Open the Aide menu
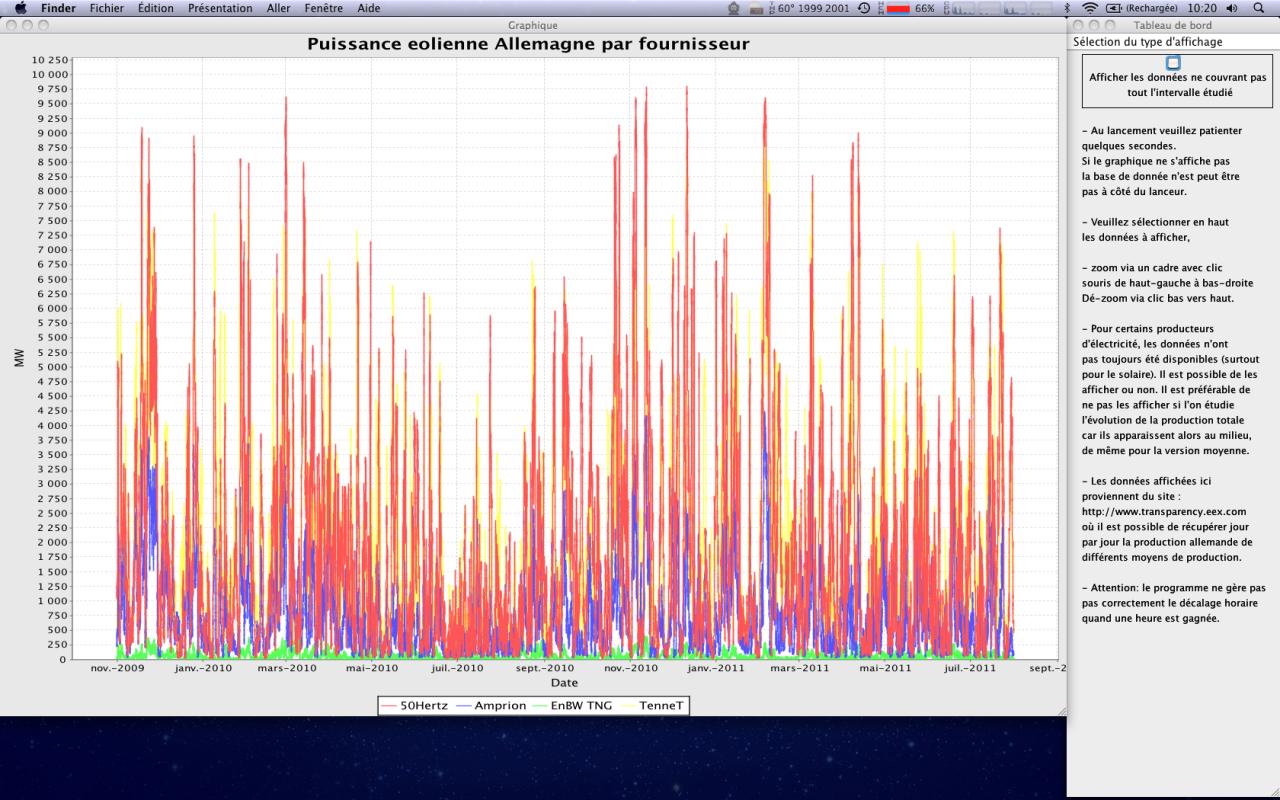 point(368,8)
